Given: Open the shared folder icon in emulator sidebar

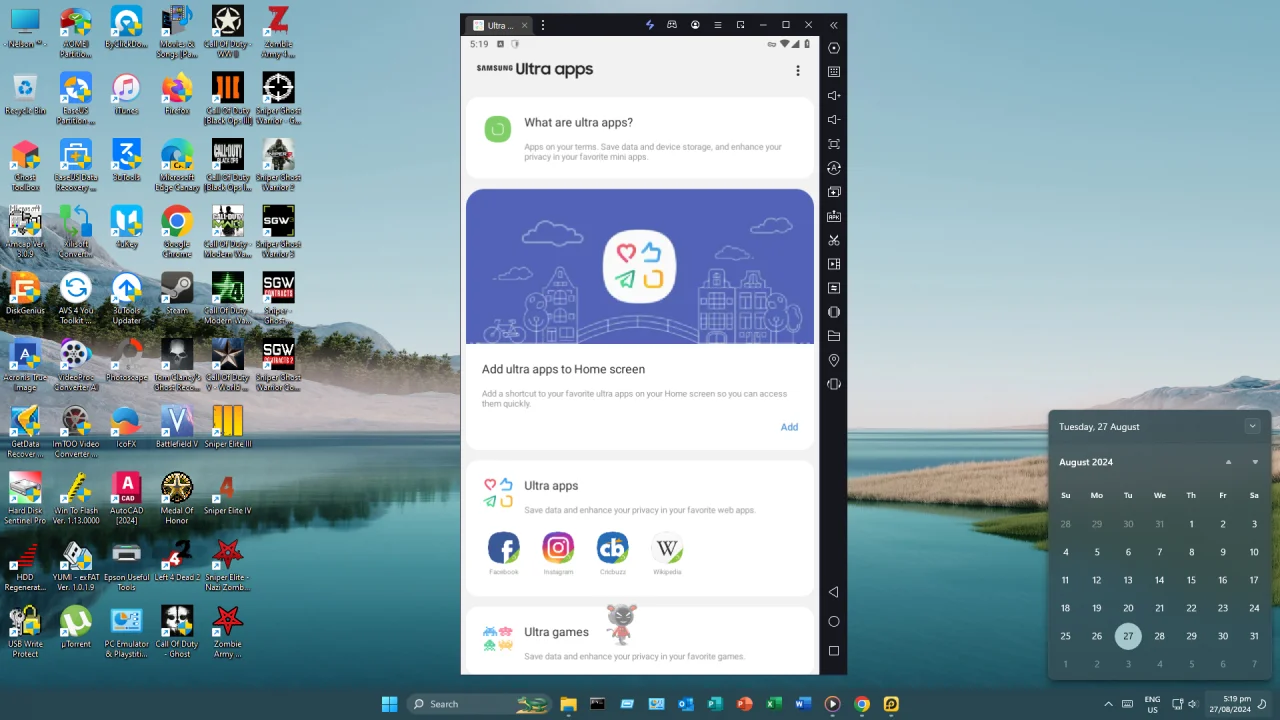Looking at the screenshot, I should [834, 336].
